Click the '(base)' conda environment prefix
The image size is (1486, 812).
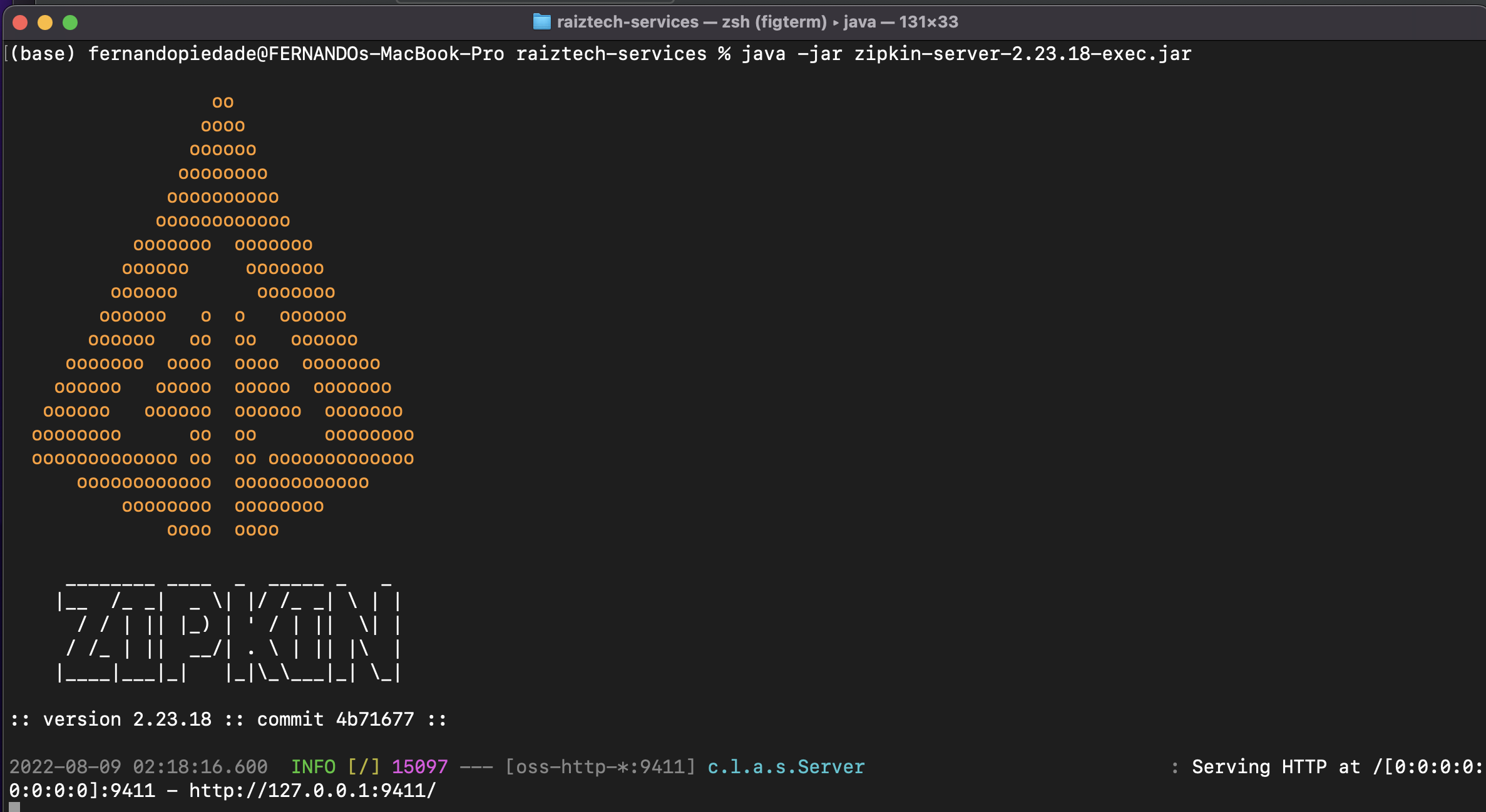(43, 54)
